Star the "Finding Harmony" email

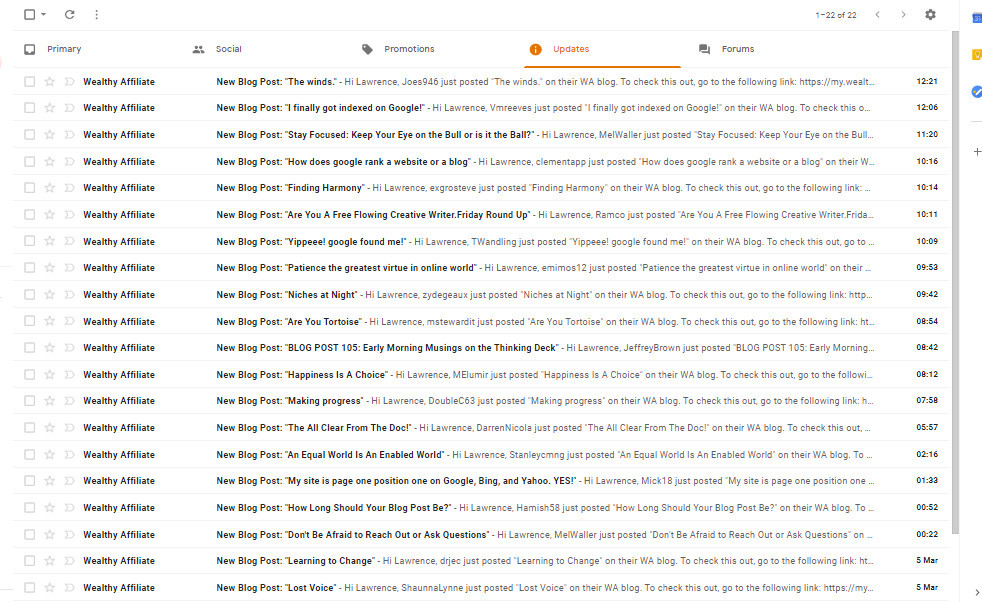point(49,188)
